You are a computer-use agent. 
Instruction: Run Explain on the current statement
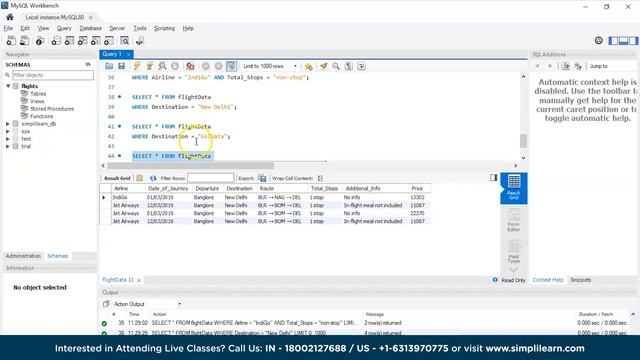click(x=162, y=66)
